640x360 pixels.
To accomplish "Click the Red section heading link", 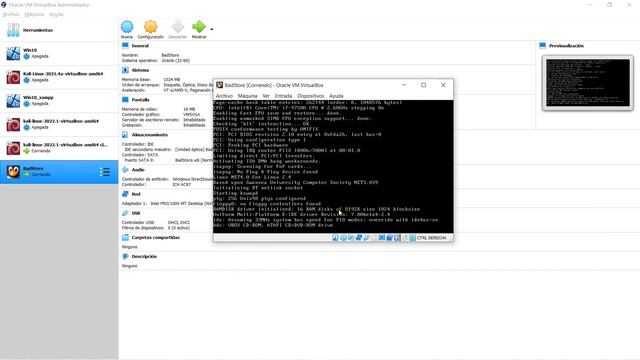I will pos(136,194).
